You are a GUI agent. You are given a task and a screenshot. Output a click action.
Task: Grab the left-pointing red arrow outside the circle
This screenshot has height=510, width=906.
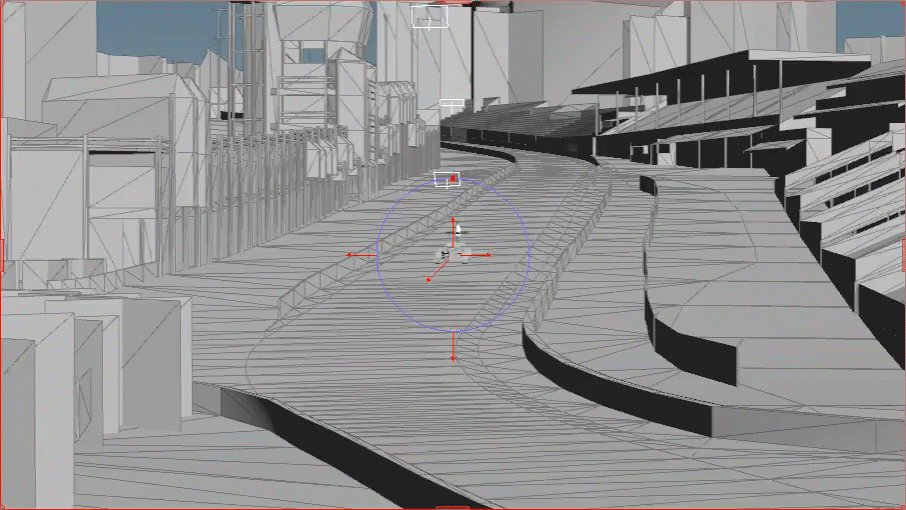click(x=361, y=254)
